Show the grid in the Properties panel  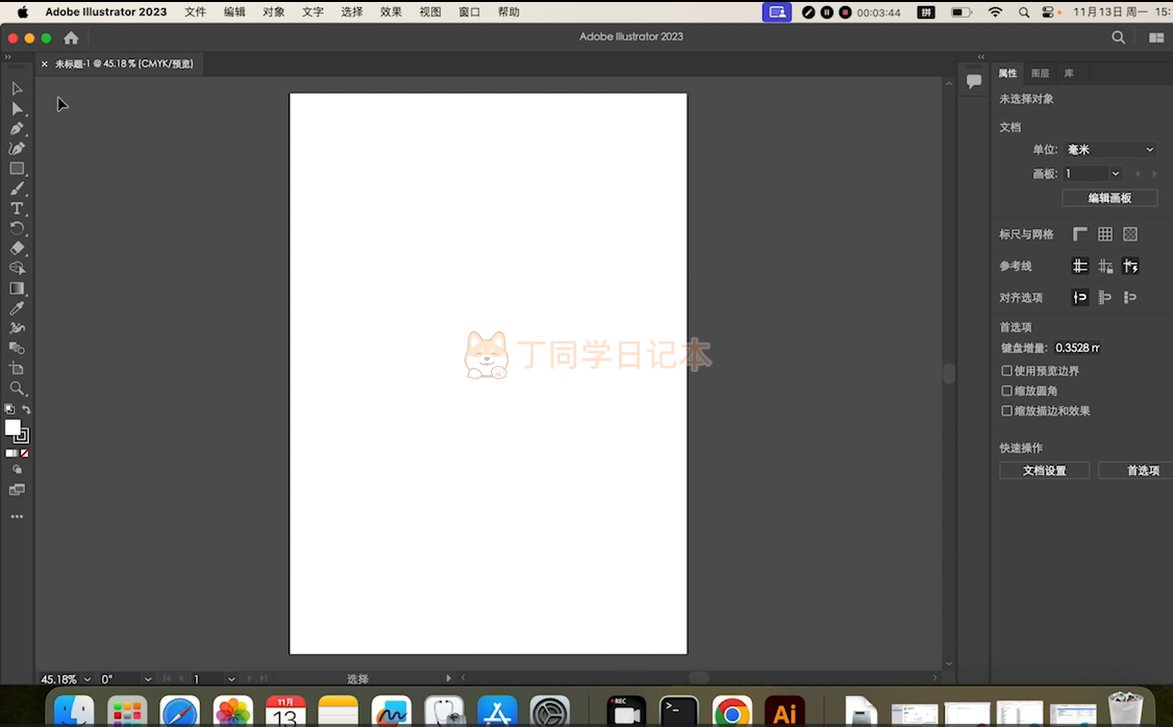point(1105,234)
